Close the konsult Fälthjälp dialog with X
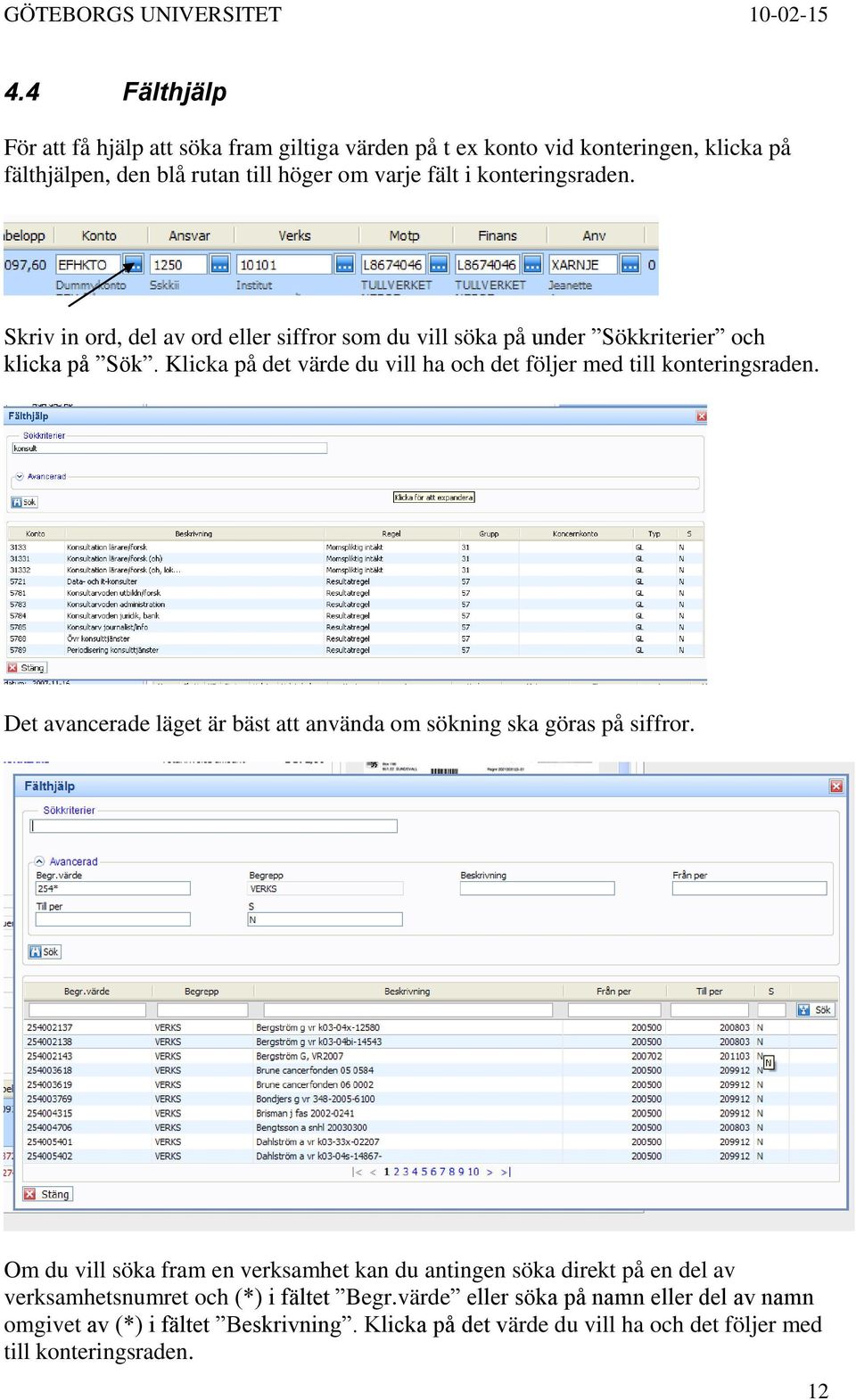856x1400 pixels. pos(702,416)
